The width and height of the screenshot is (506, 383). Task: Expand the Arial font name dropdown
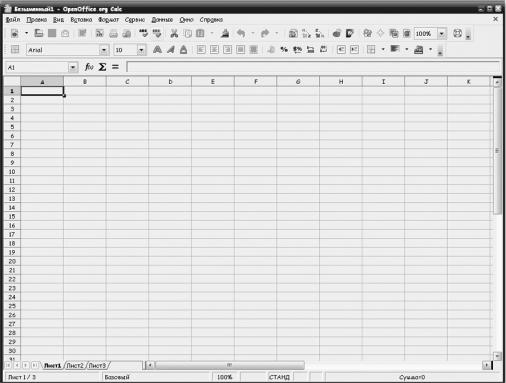click(x=104, y=50)
